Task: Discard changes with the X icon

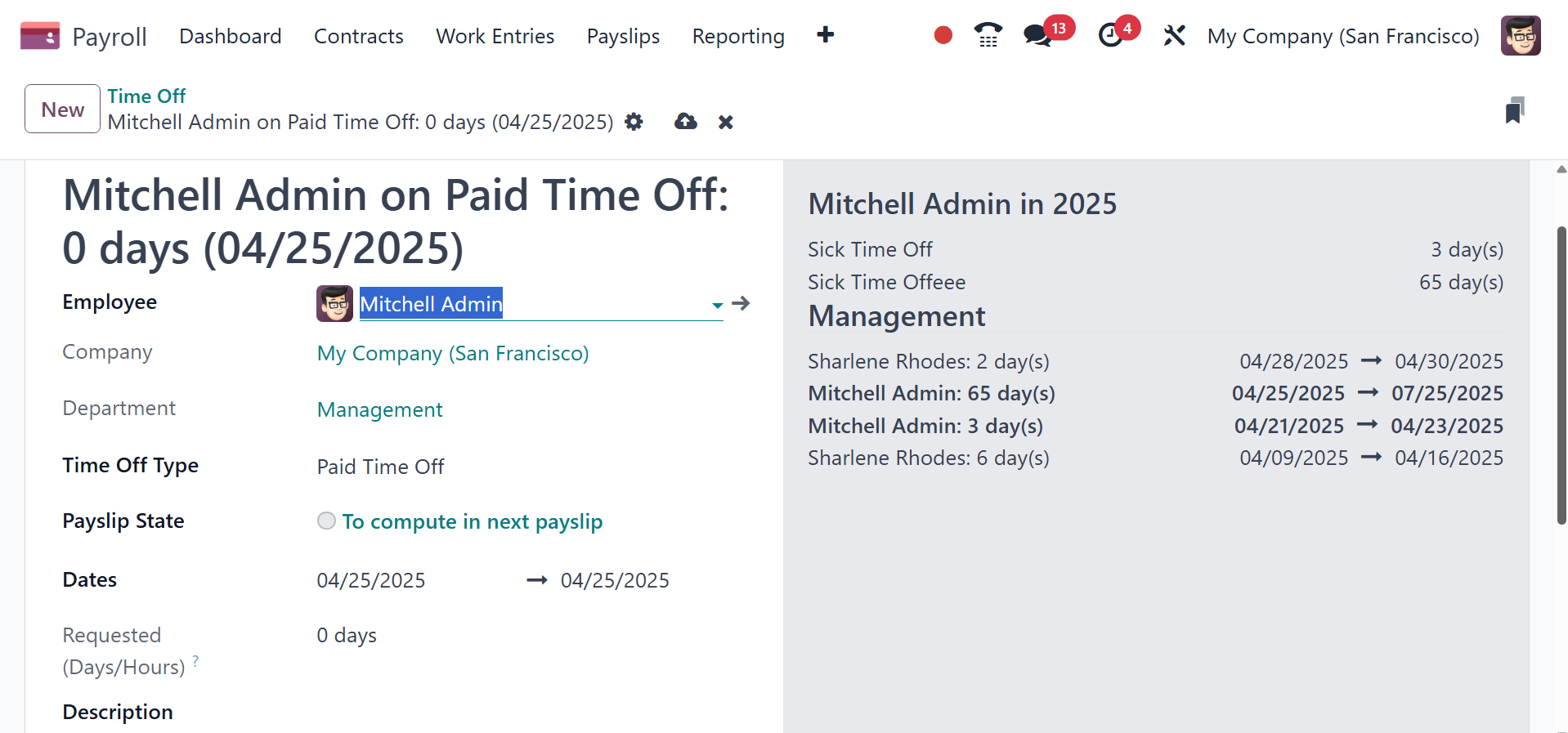Action: [x=725, y=123]
